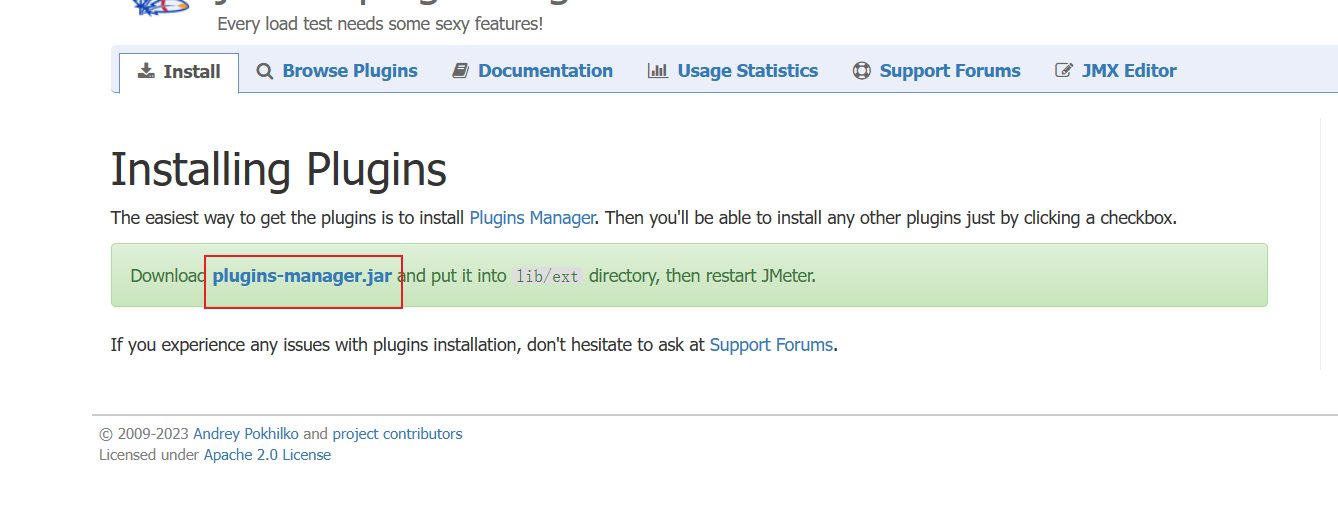1338x521 pixels.
Task: Click the bar chart icon beside Usage Statistics
Action: [x=657, y=71]
